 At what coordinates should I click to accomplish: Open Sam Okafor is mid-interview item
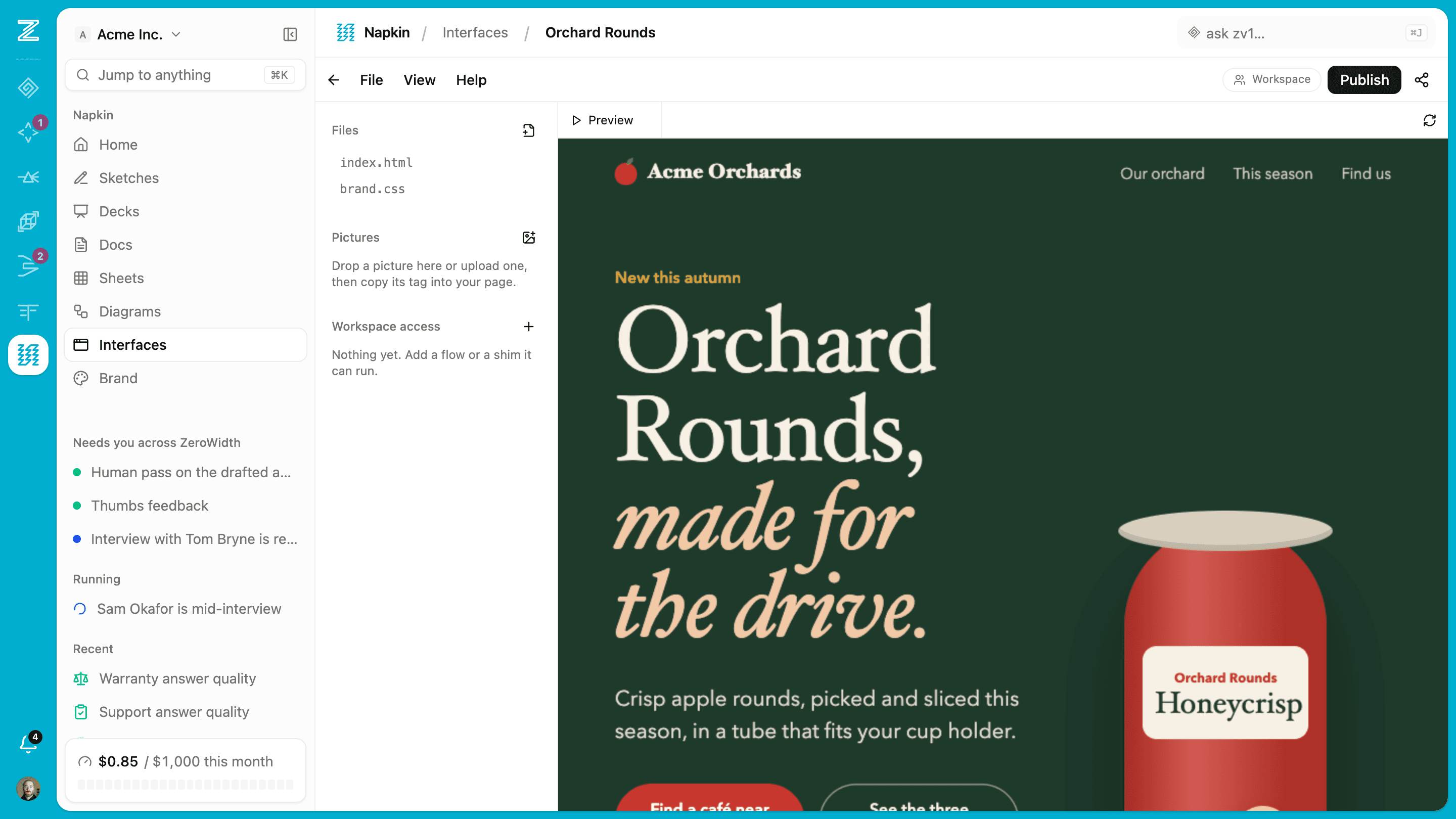pos(186,608)
